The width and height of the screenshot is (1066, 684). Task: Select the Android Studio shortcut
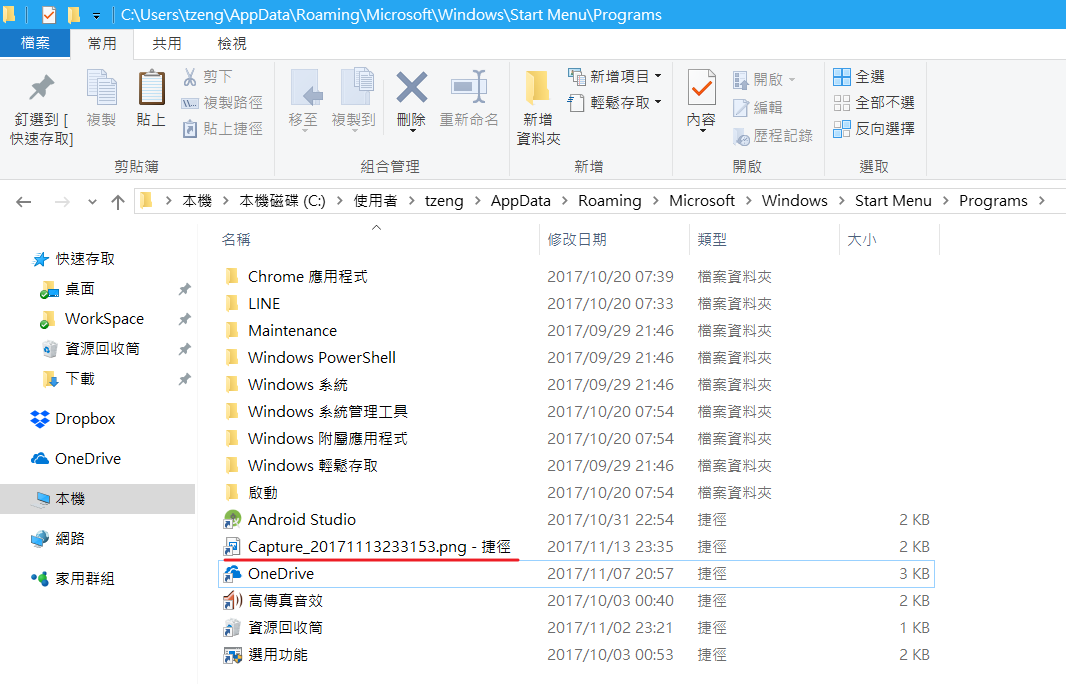(301, 520)
